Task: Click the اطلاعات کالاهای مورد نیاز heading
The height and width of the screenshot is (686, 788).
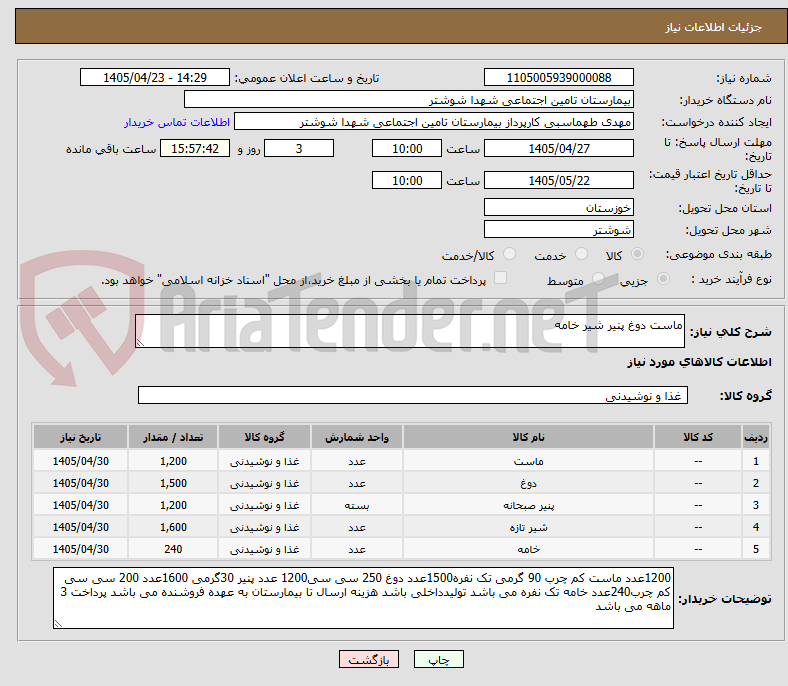Action: 699,362
